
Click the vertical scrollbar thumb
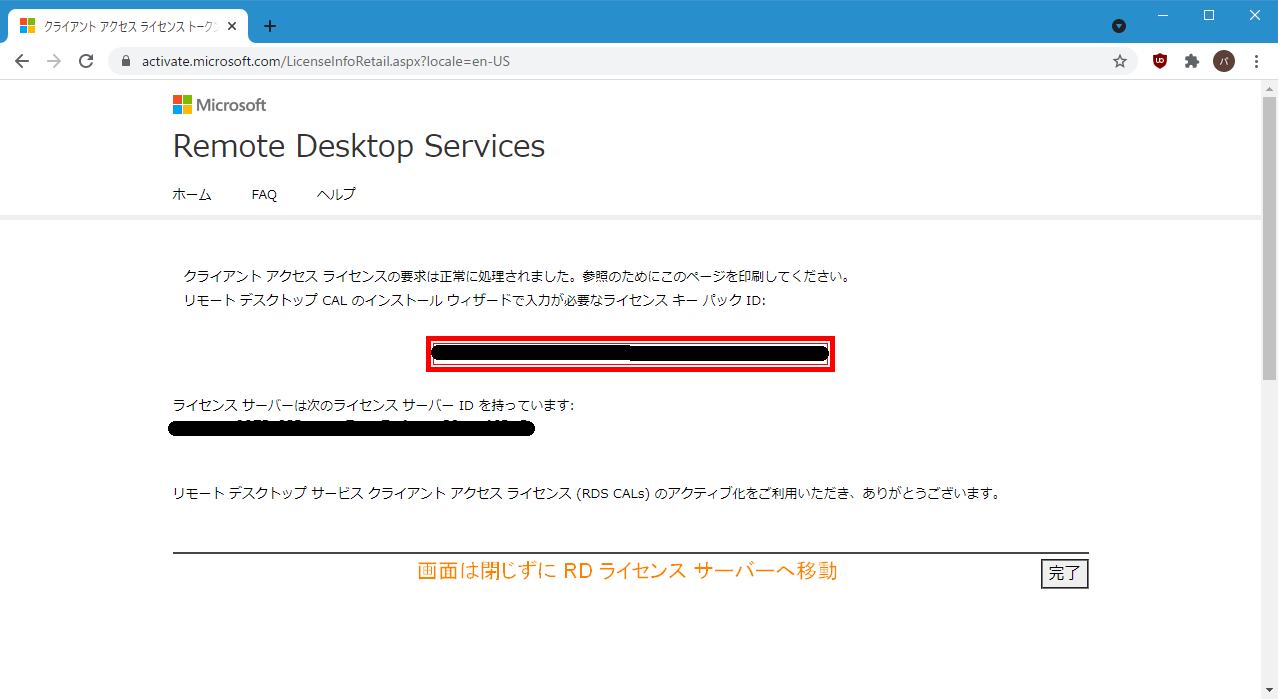coord(1269,238)
